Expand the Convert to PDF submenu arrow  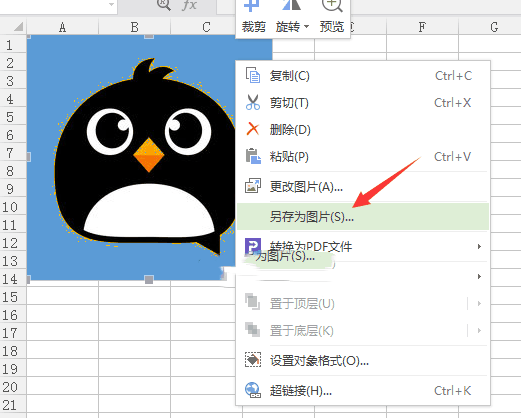[x=479, y=247]
